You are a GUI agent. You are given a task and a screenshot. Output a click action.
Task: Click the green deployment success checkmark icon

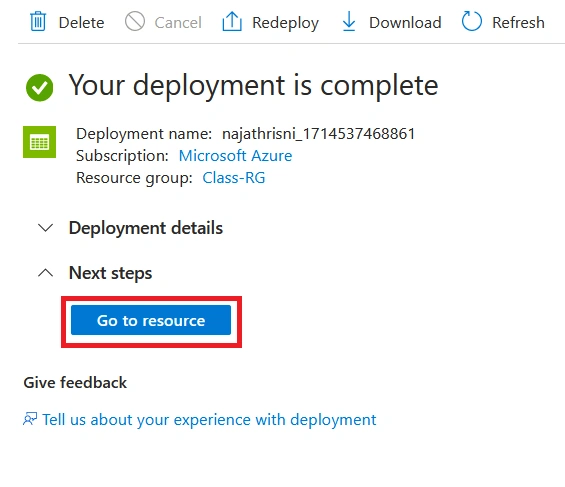pos(40,88)
